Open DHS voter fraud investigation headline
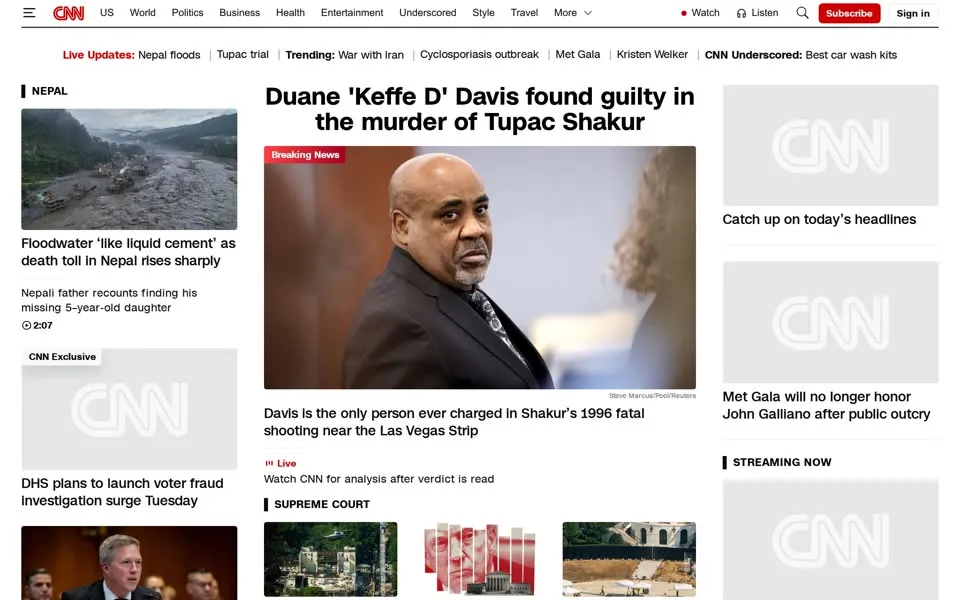The height and width of the screenshot is (600, 960). coord(122,492)
